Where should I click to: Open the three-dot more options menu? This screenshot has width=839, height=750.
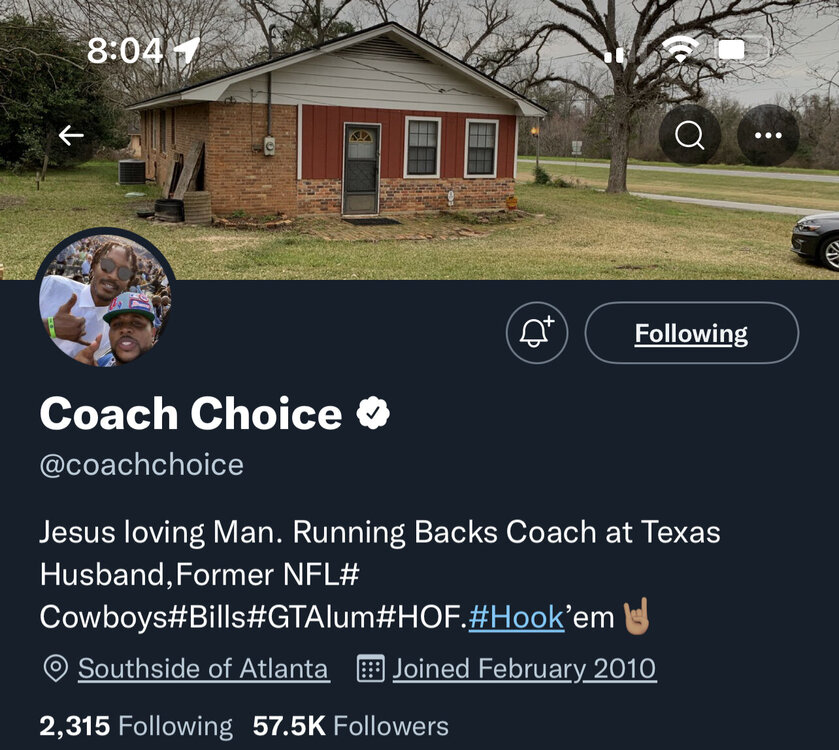768,135
